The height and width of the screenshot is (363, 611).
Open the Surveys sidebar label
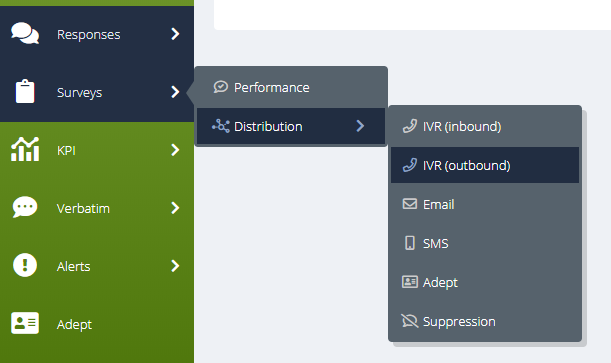[x=79, y=93]
